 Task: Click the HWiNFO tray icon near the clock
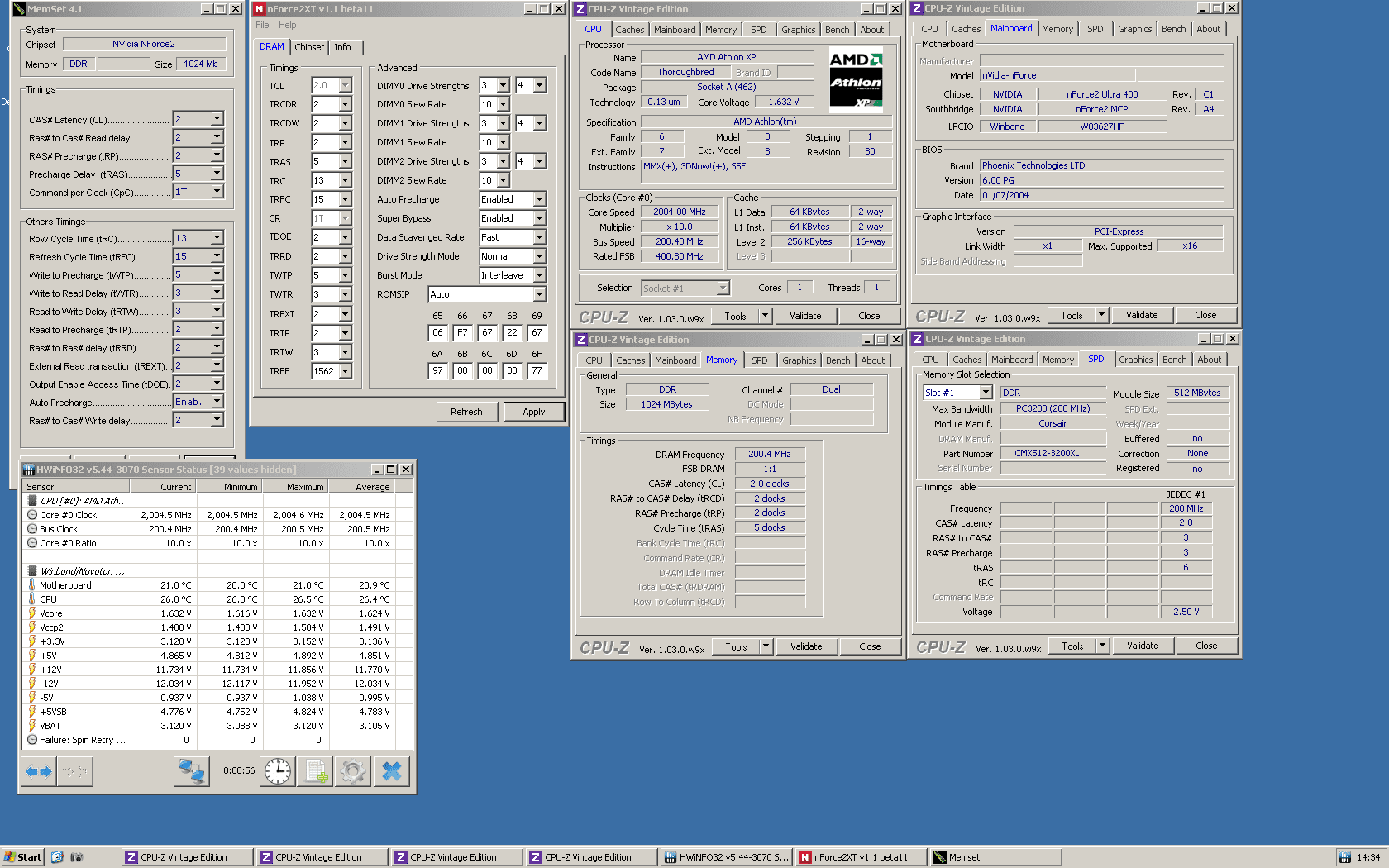click(1345, 857)
